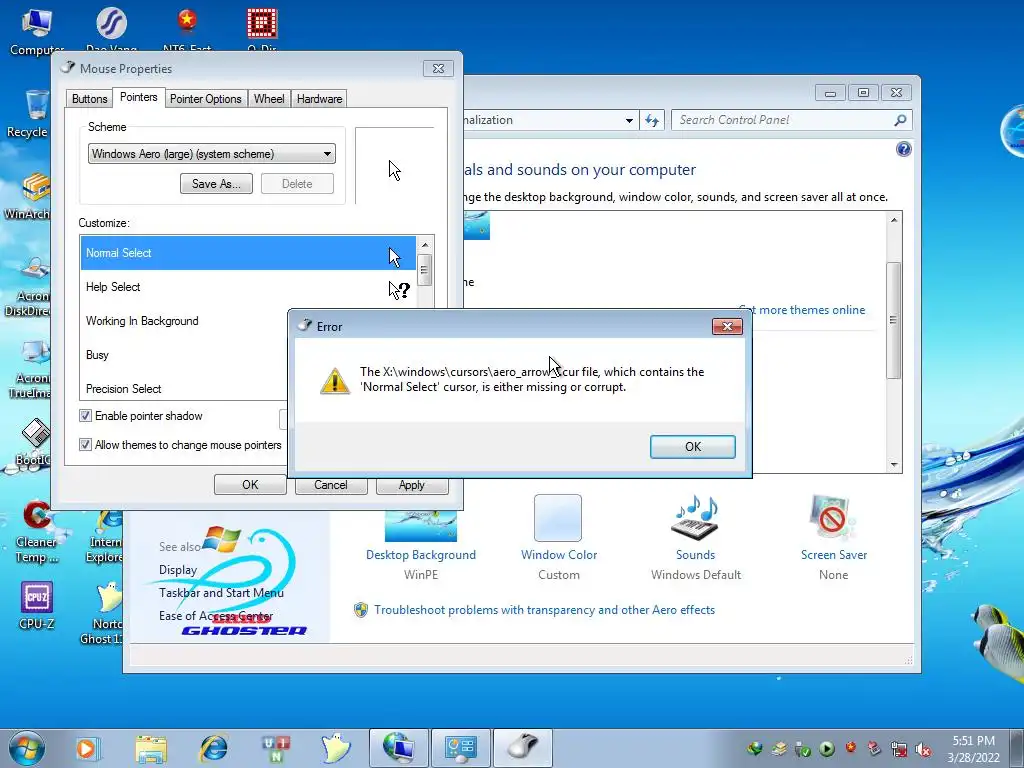Open the address bar history dropdown
Image resolution: width=1024 pixels, height=768 pixels.
coord(629,120)
